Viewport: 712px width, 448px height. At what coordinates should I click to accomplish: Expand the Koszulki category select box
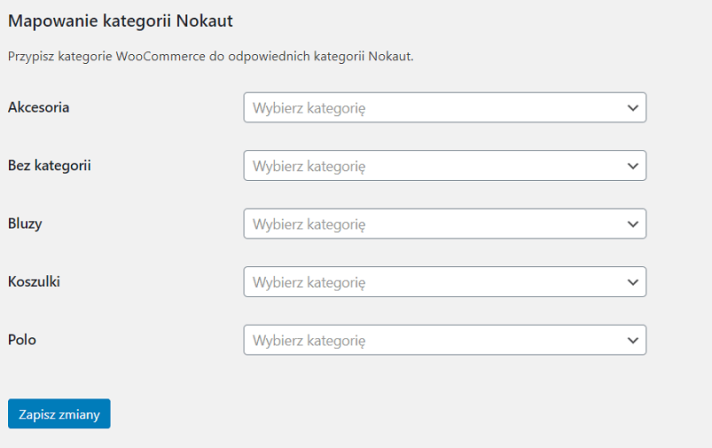pyautogui.click(x=444, y=283)
